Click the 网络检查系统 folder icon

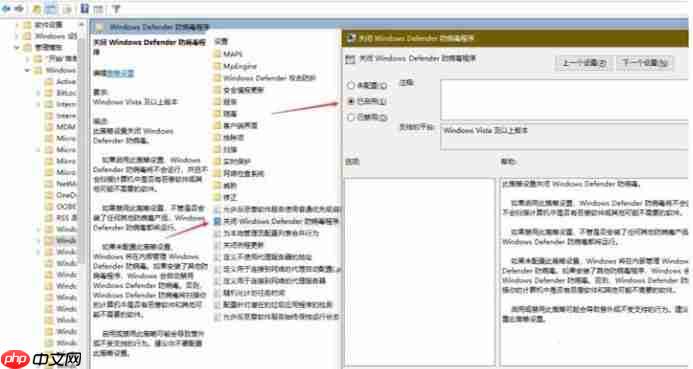coord(217,173)
